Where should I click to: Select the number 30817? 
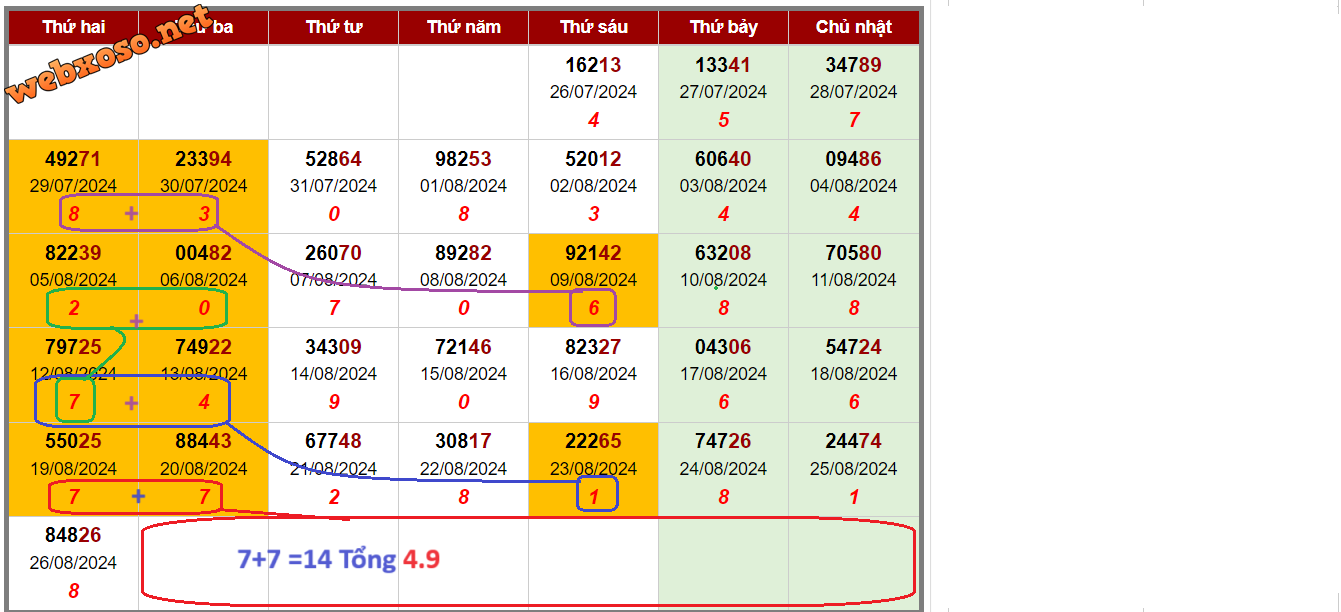(x=463, y=441)
